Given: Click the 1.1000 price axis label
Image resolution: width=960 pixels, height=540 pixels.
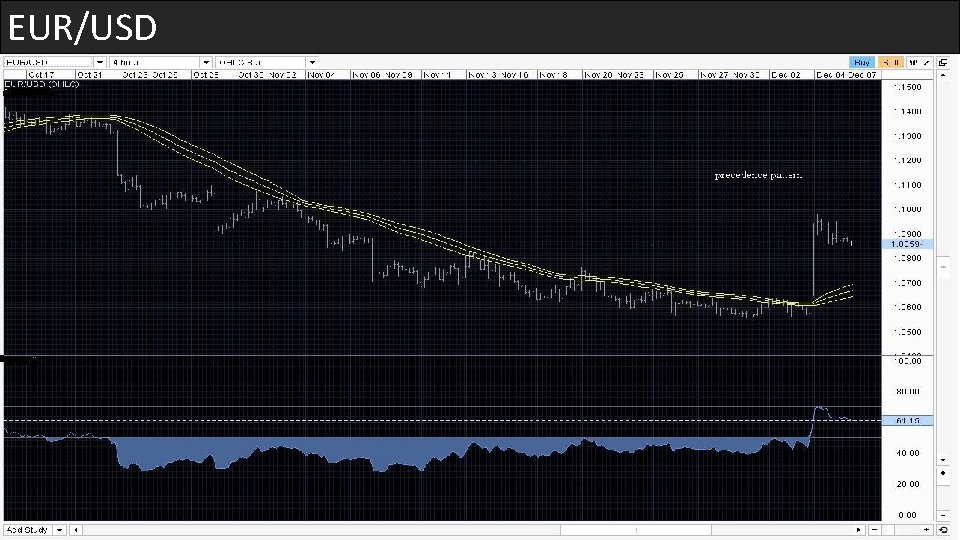Looking at the screenshot, I should [x=908, y=209].
